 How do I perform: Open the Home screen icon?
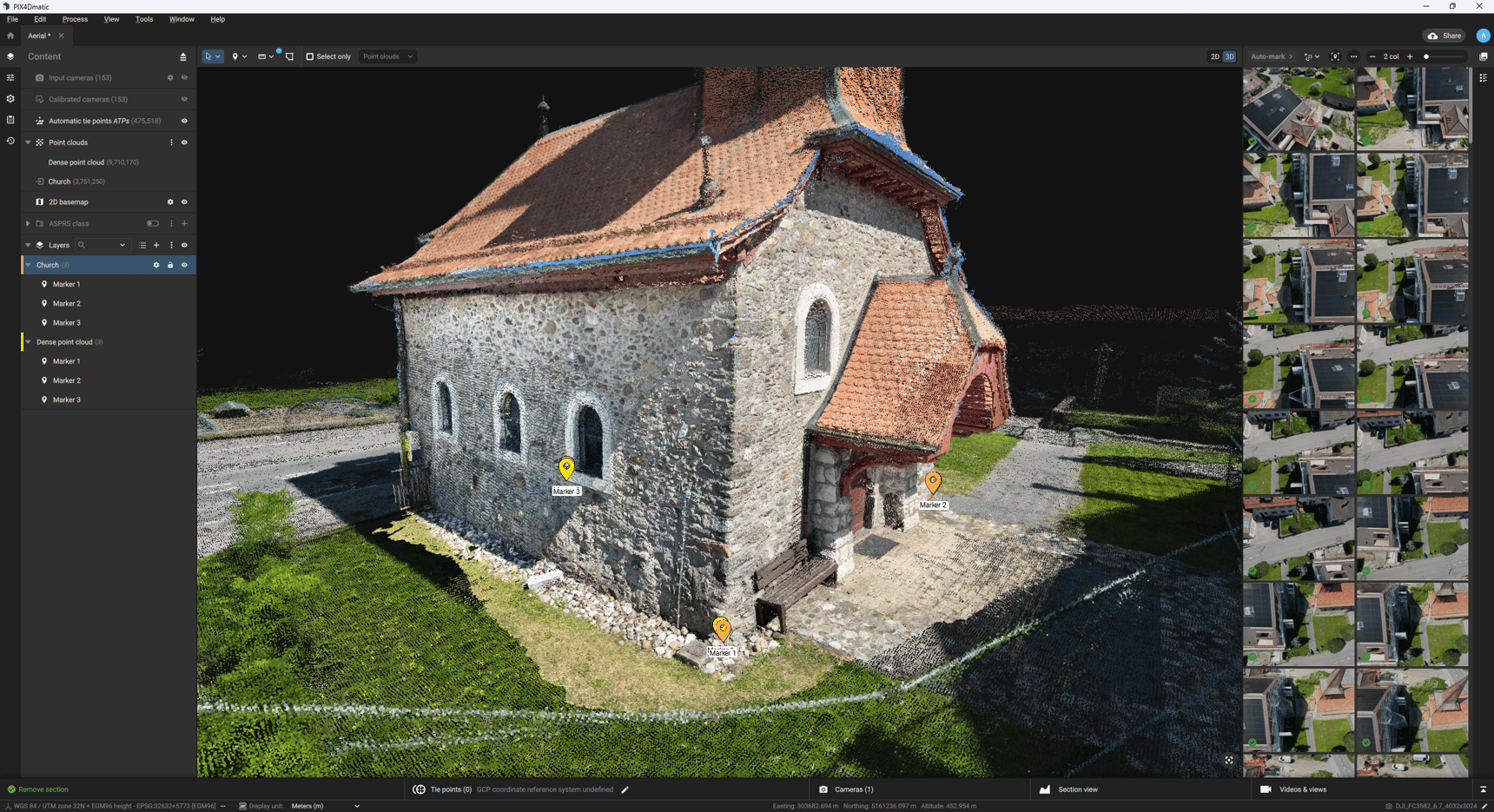point(10,36)
